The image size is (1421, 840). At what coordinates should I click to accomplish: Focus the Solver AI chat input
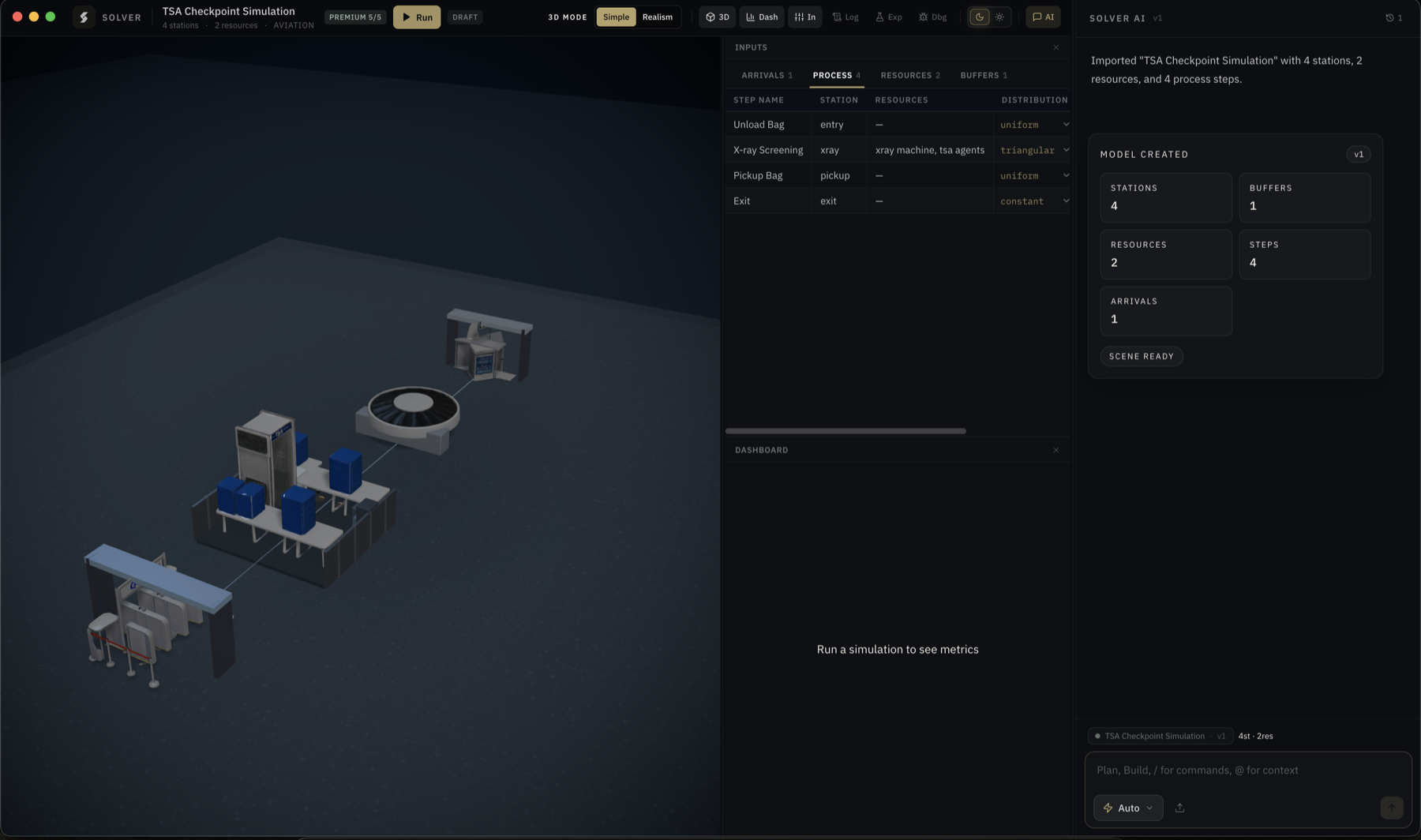1247,771
